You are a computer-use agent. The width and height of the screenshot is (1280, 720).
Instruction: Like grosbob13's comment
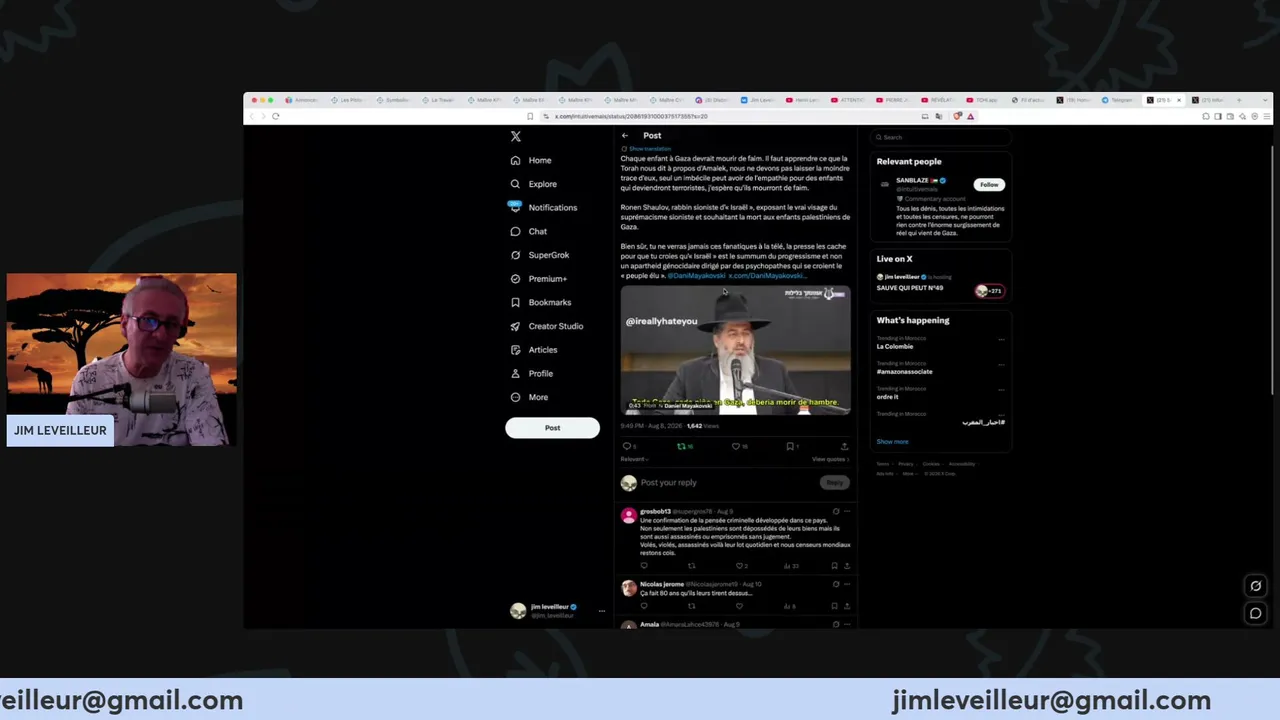pos(739,566)
